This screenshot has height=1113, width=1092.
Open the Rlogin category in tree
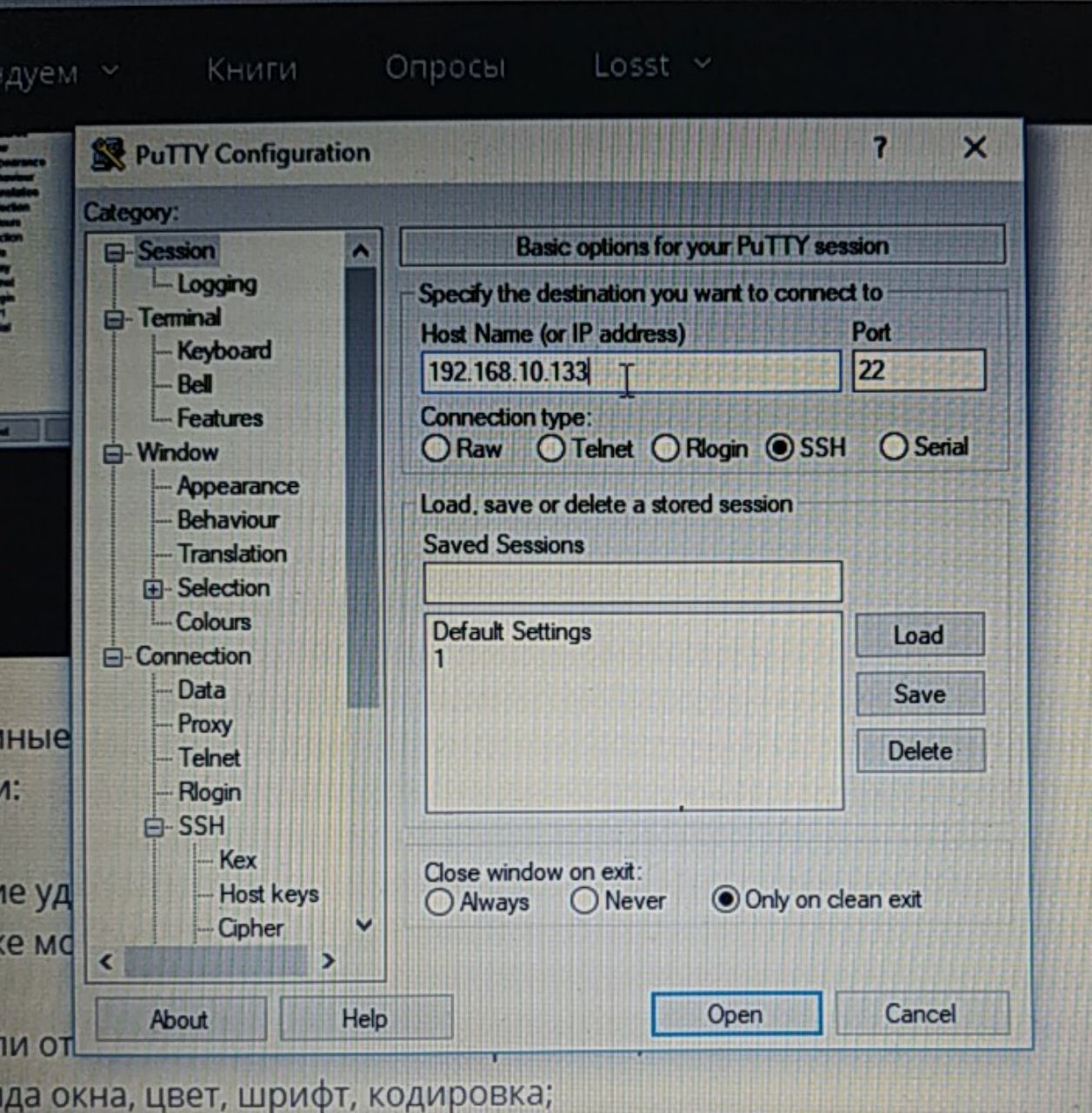tap(210, 792)
